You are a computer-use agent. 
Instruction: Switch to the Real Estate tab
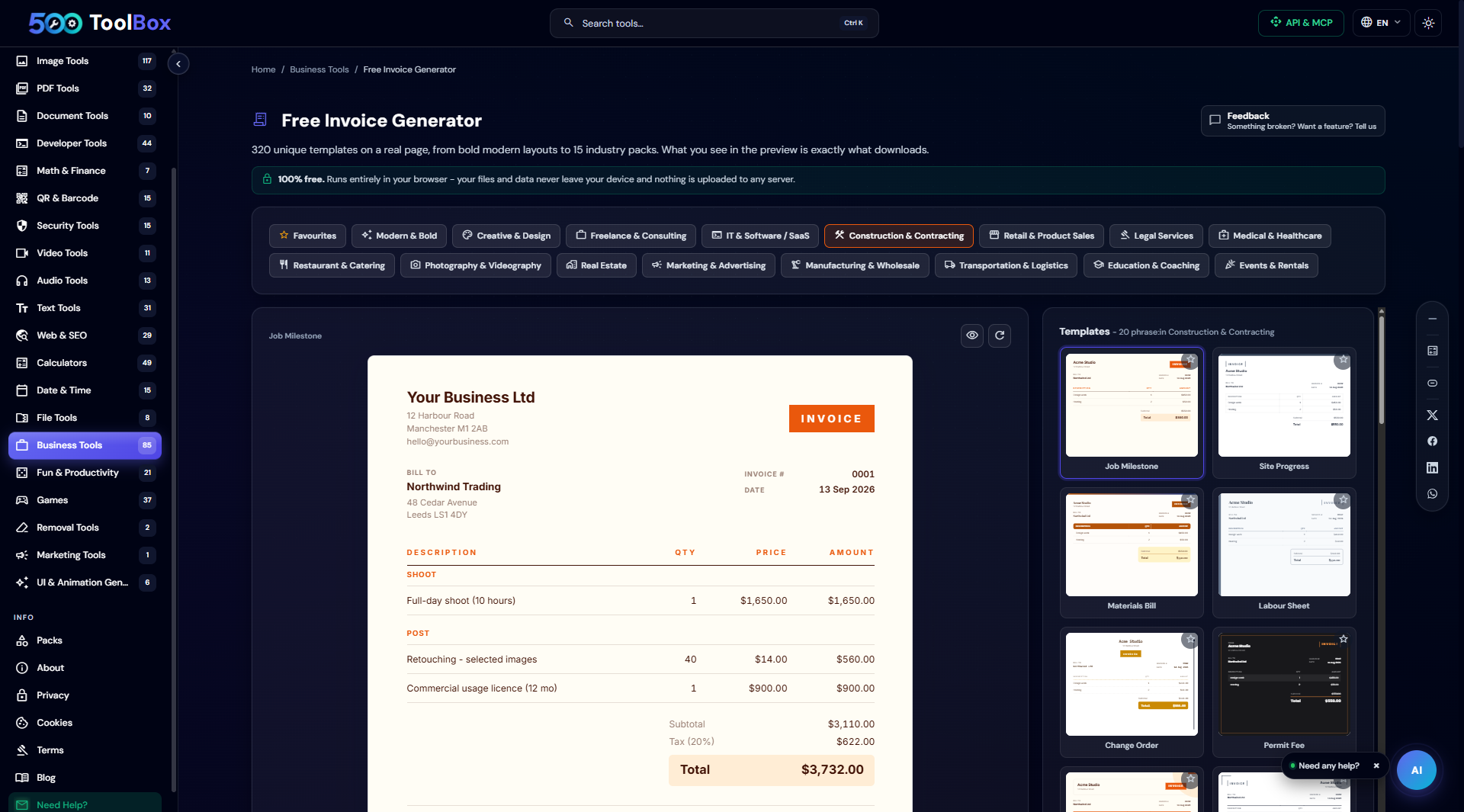point(596,265)
